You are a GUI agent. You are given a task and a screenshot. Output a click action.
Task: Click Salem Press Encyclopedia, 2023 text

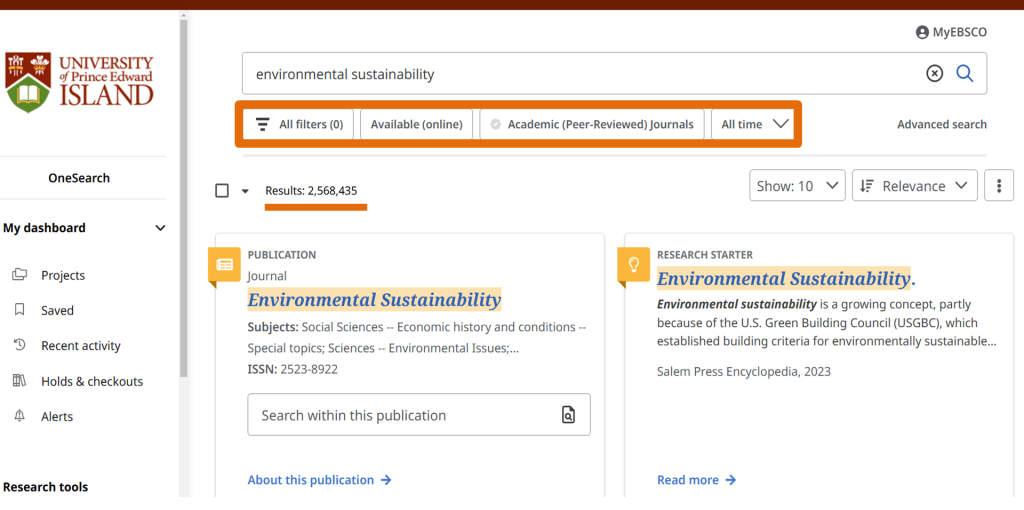744,372
